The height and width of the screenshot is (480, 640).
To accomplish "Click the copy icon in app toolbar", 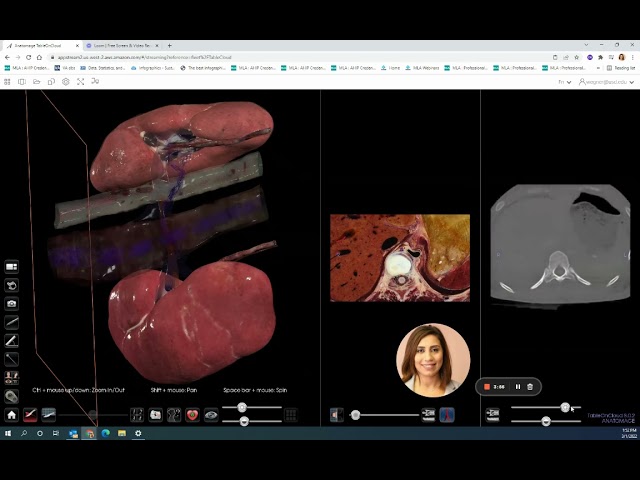I will (51, 82).
